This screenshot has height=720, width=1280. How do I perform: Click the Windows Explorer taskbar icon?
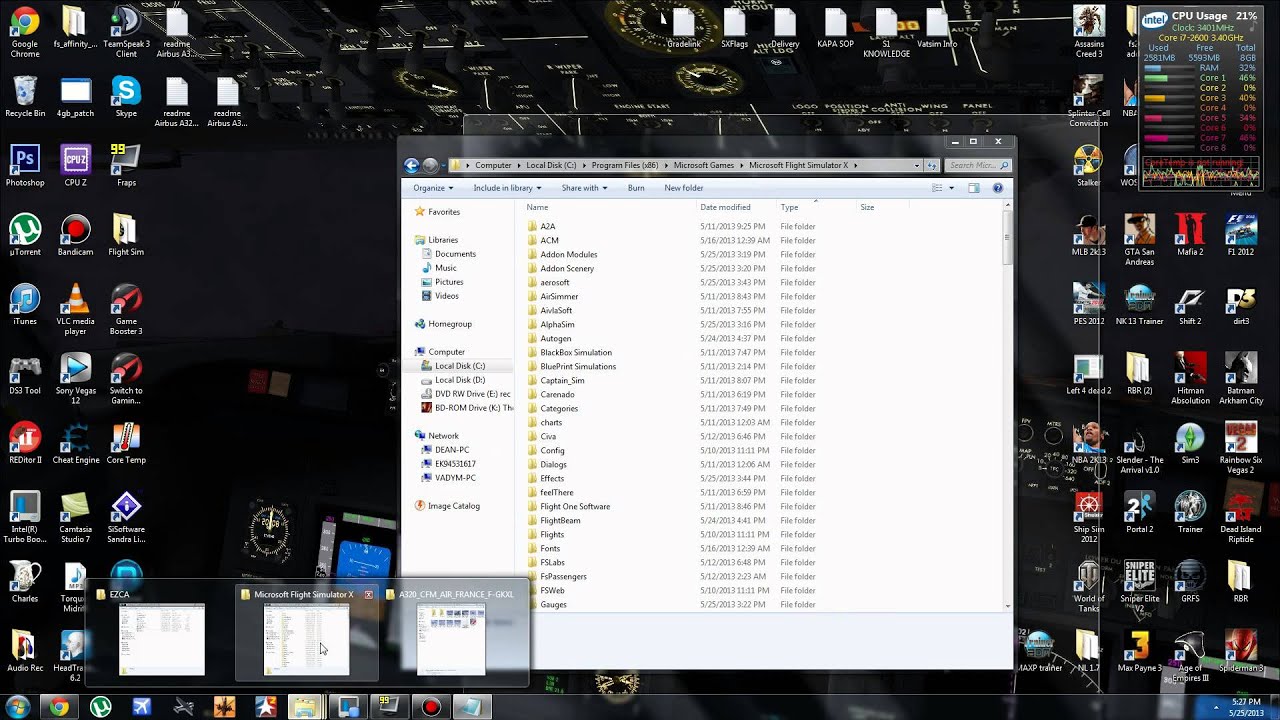[305, 707]
